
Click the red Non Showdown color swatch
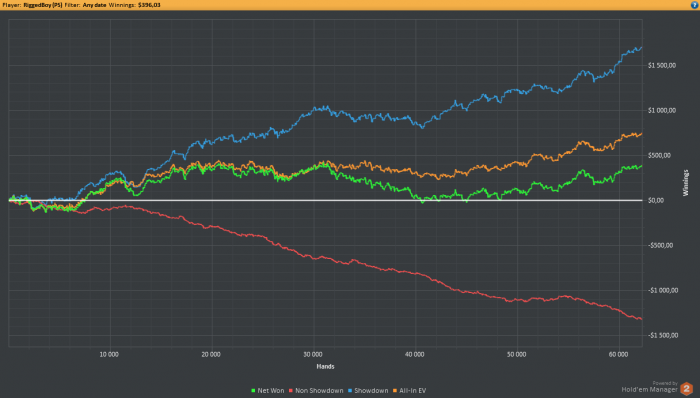click(291, 391)
